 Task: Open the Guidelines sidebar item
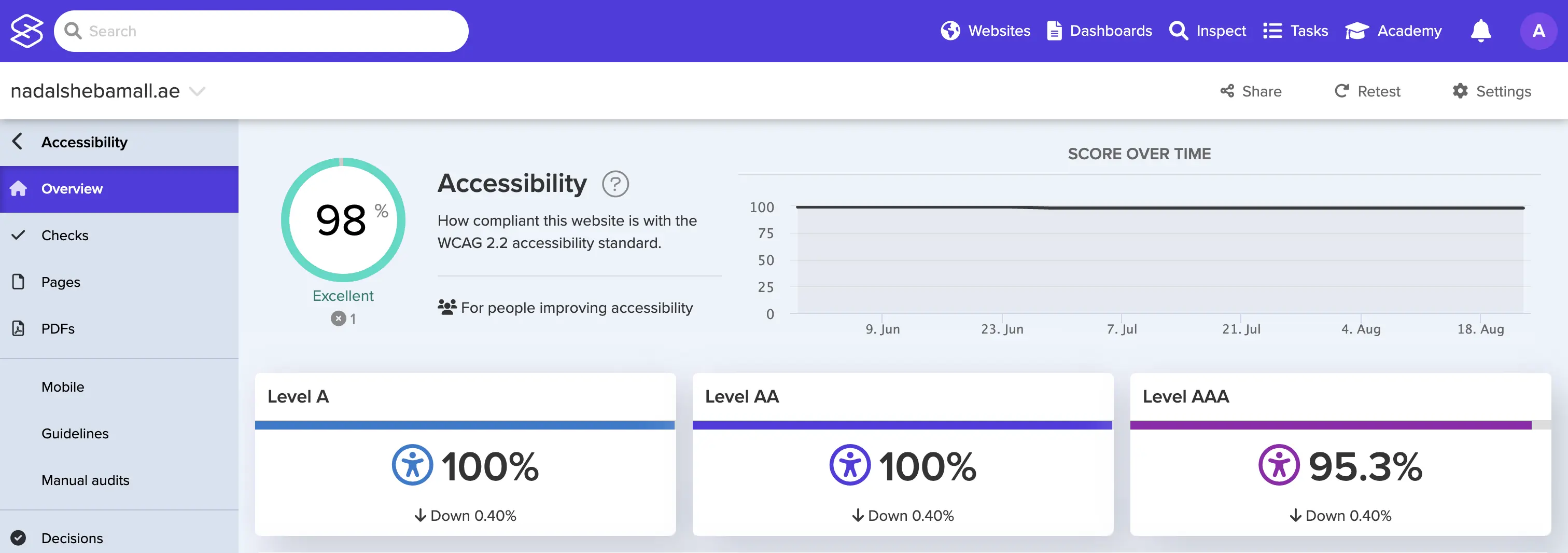pos(74,433)
